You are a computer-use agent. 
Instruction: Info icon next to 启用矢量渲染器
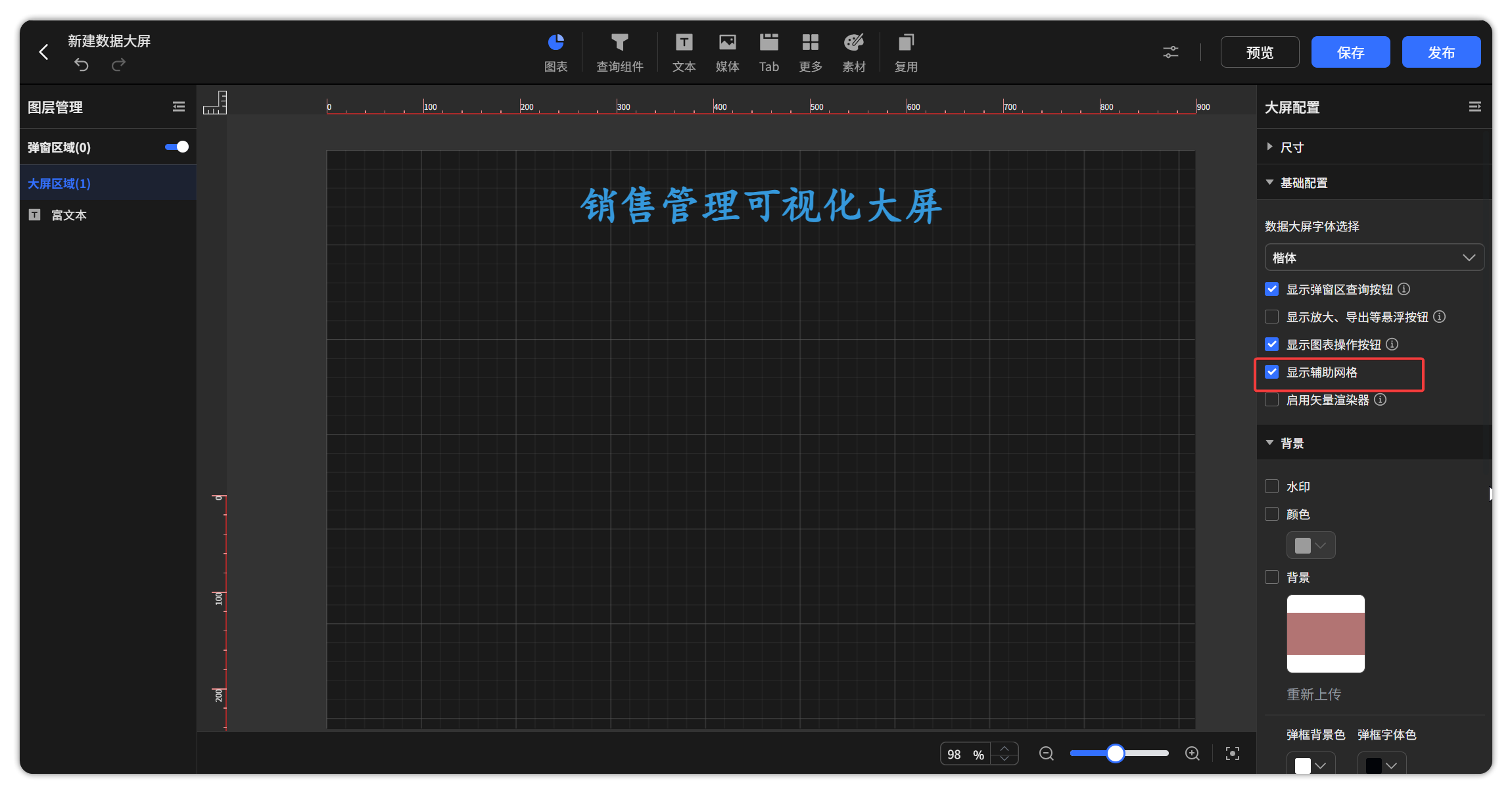click(x=1380, y=399)
